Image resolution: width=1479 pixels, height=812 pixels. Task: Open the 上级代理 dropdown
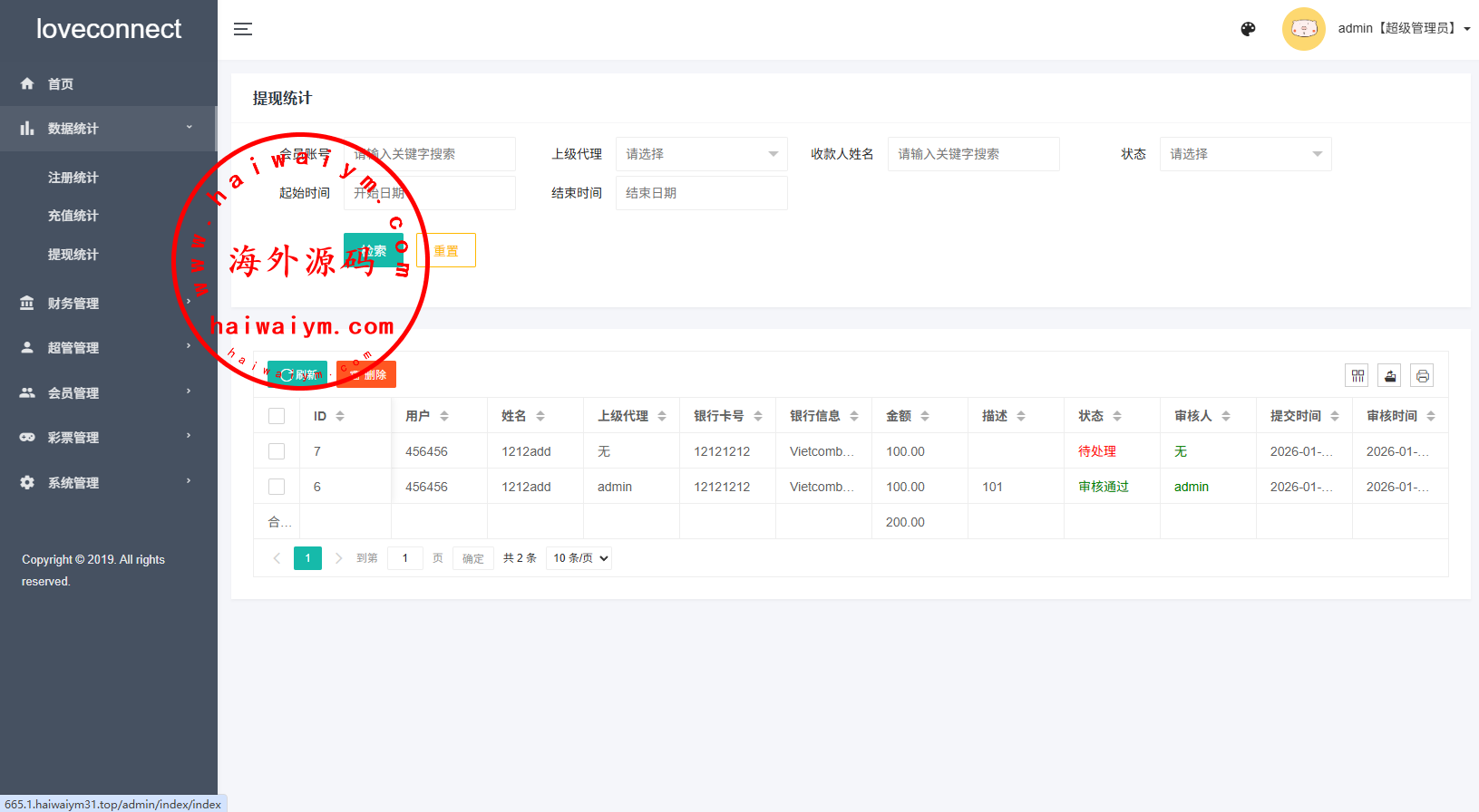(701, 154)
